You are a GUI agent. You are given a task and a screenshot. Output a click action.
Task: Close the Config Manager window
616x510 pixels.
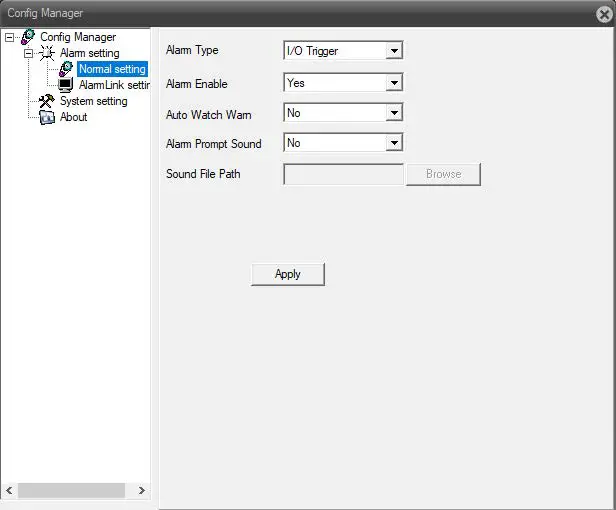point(604,14)
